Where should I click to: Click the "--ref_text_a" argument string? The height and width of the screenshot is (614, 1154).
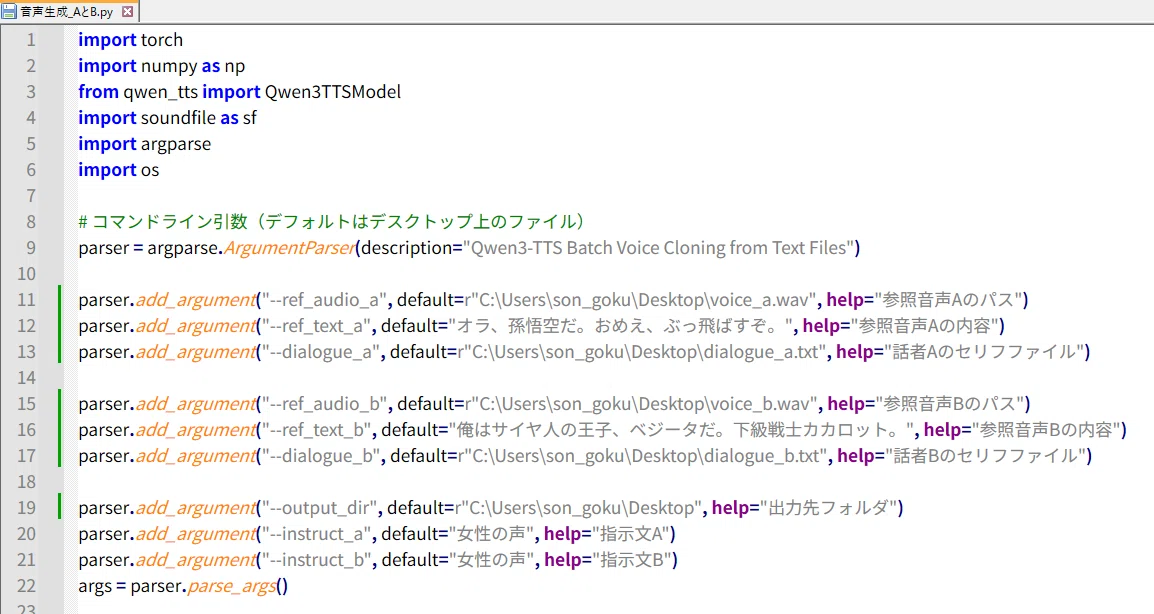pyautogui.click(x=316, y=326)
